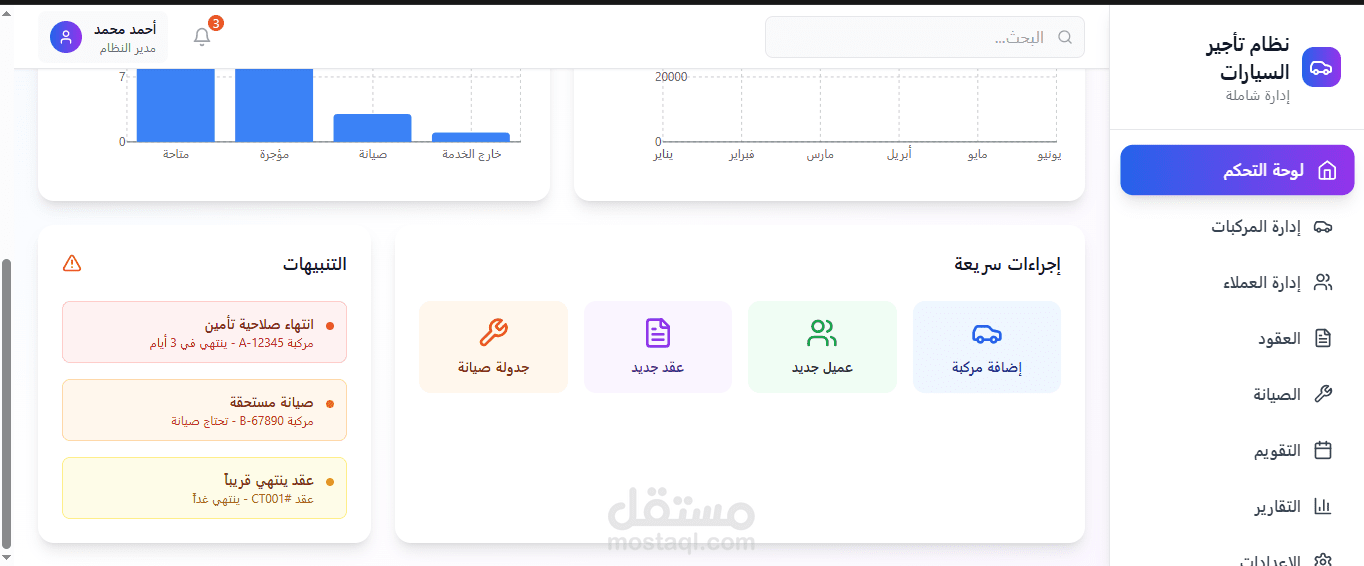Select العقود in the sidebar

pos(1237,338)
